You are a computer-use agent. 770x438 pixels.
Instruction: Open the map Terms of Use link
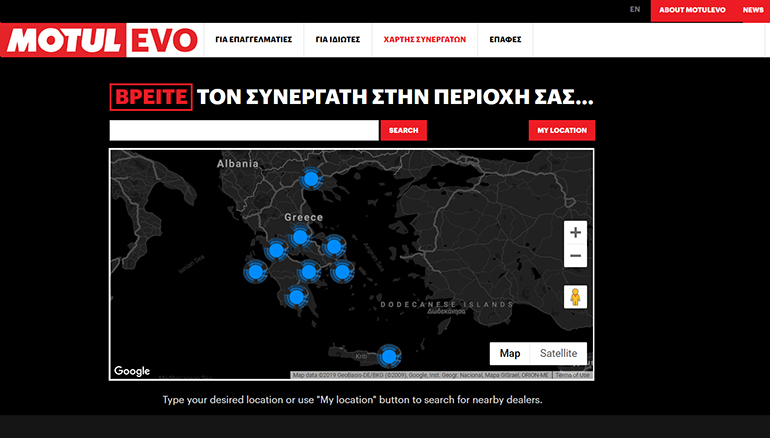coord(572,375)
